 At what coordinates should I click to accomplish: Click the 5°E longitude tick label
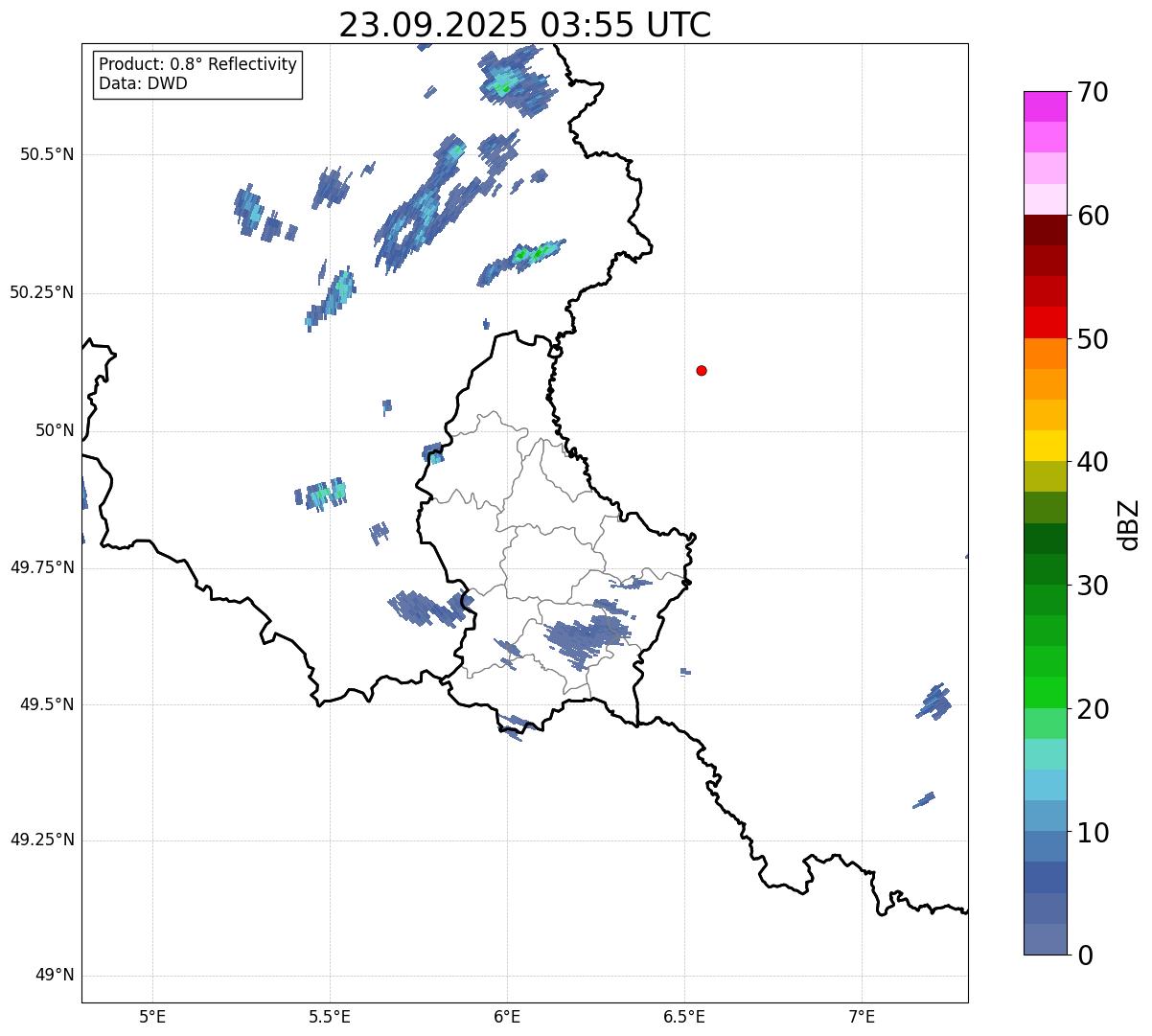point(152,1017)
